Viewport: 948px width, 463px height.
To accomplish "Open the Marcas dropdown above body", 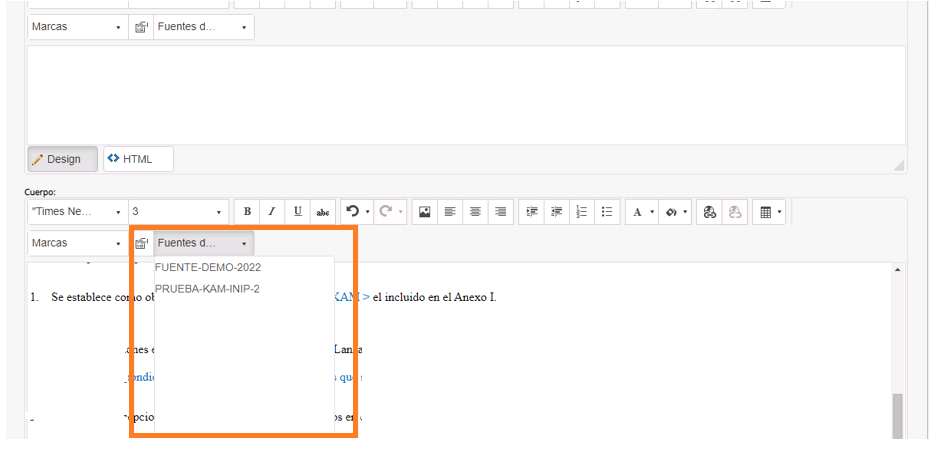I will [x=78, y=243].
